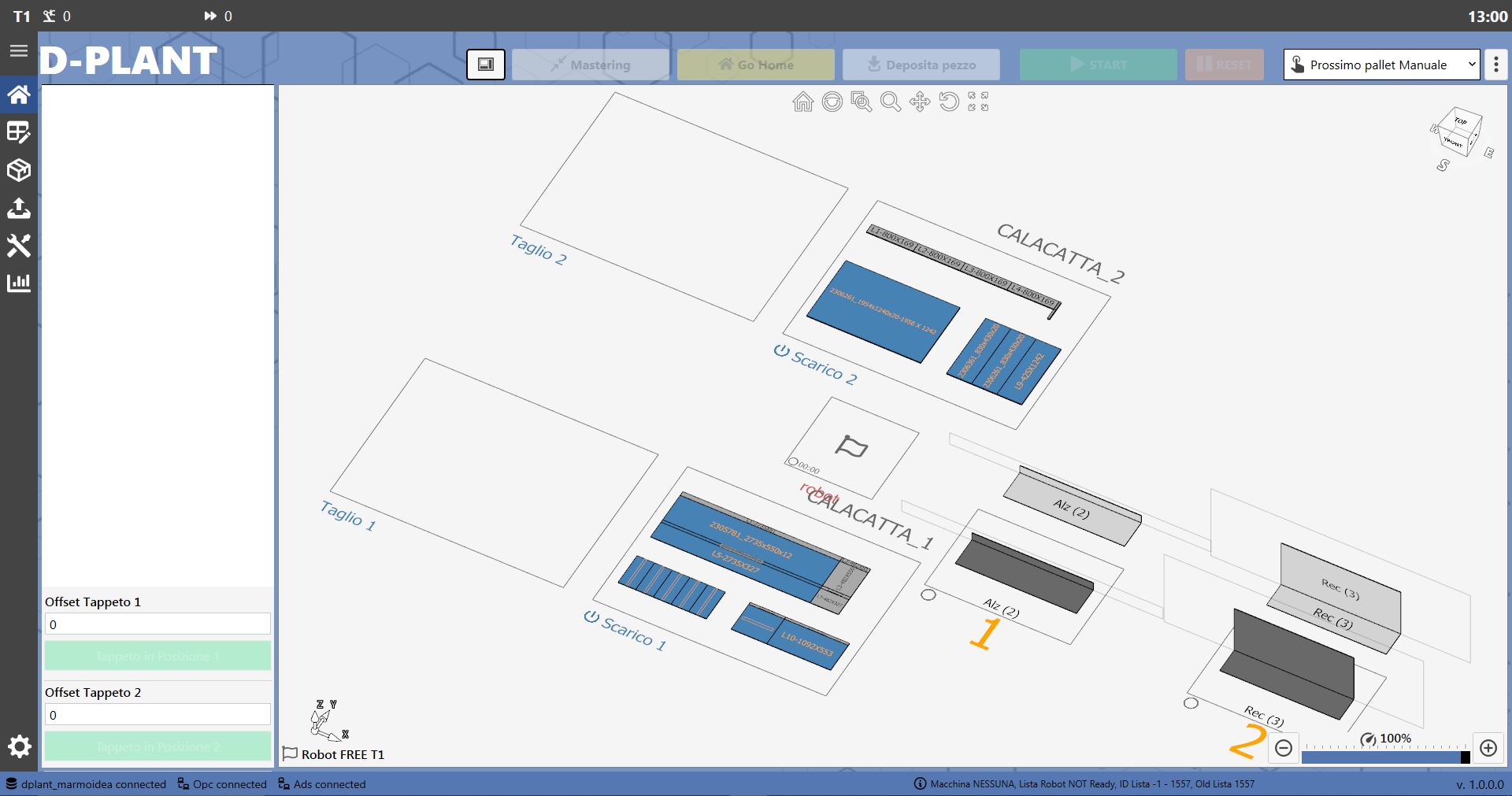Toggle the Scarico 2 power icon

coord(781,350)
